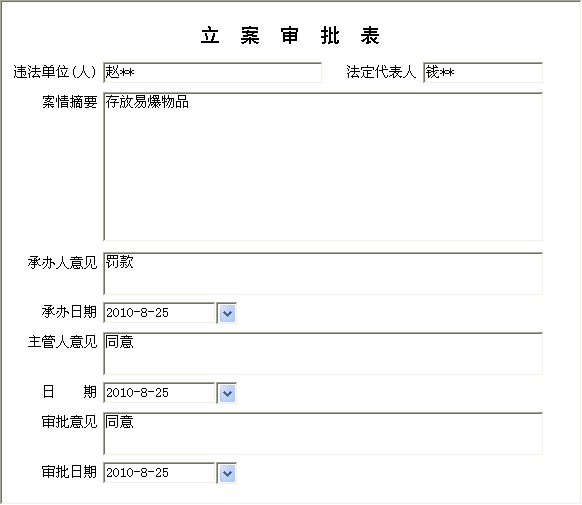The width and height of the screenshot is (582, 505).
Task: Click inside the 案情摘要 text area
Action: (x=323, y=167)
